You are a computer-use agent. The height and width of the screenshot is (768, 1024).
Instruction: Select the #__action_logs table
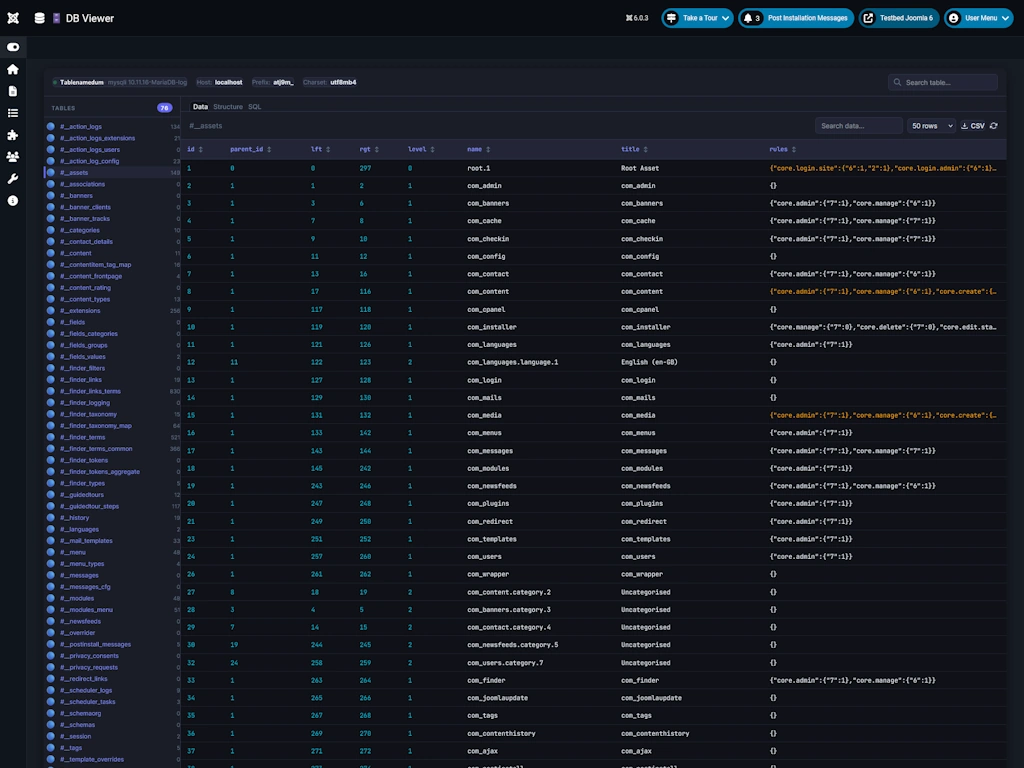pos(112,127)
